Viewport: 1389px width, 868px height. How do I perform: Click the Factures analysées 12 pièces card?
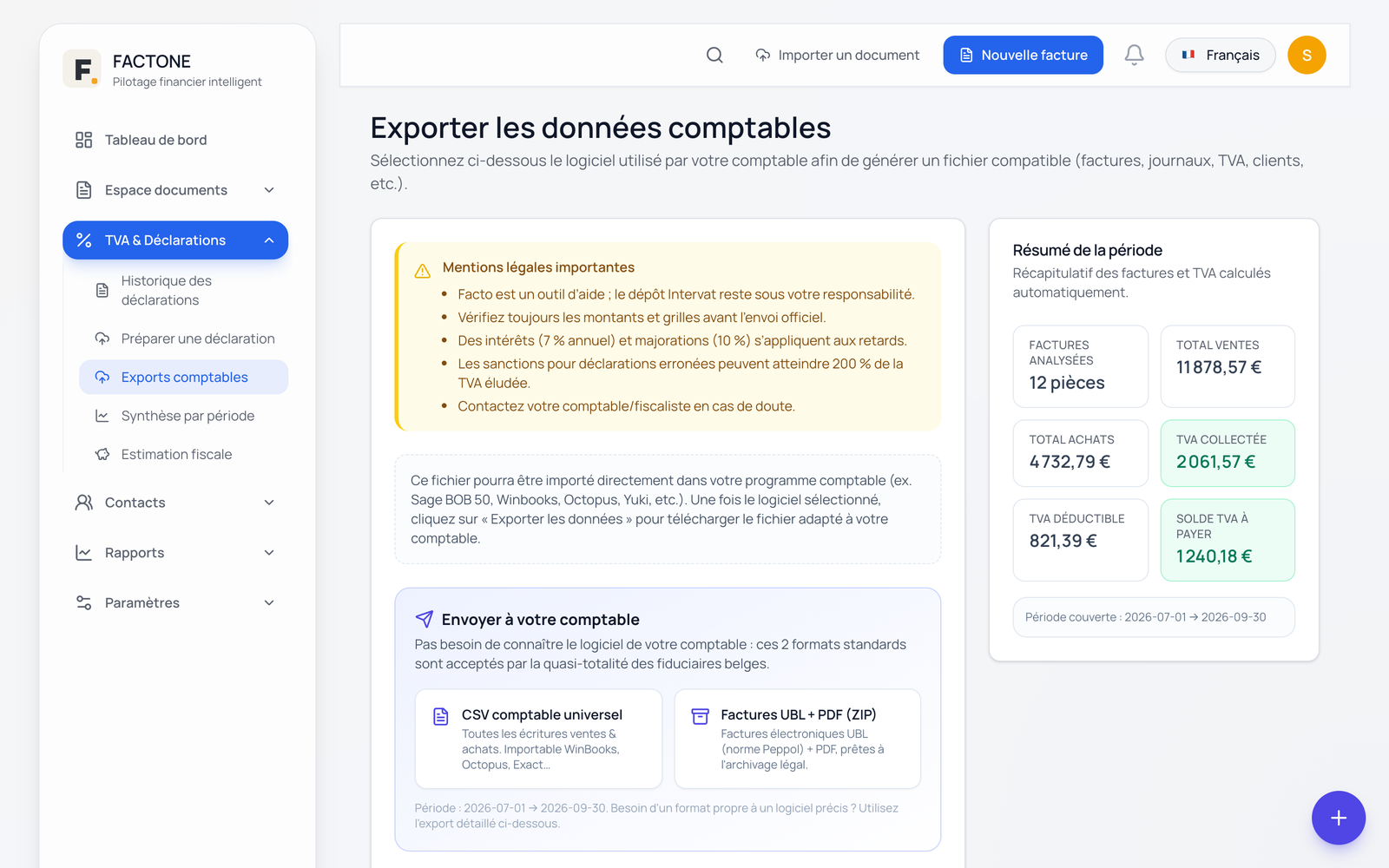tap(1080, 366)
